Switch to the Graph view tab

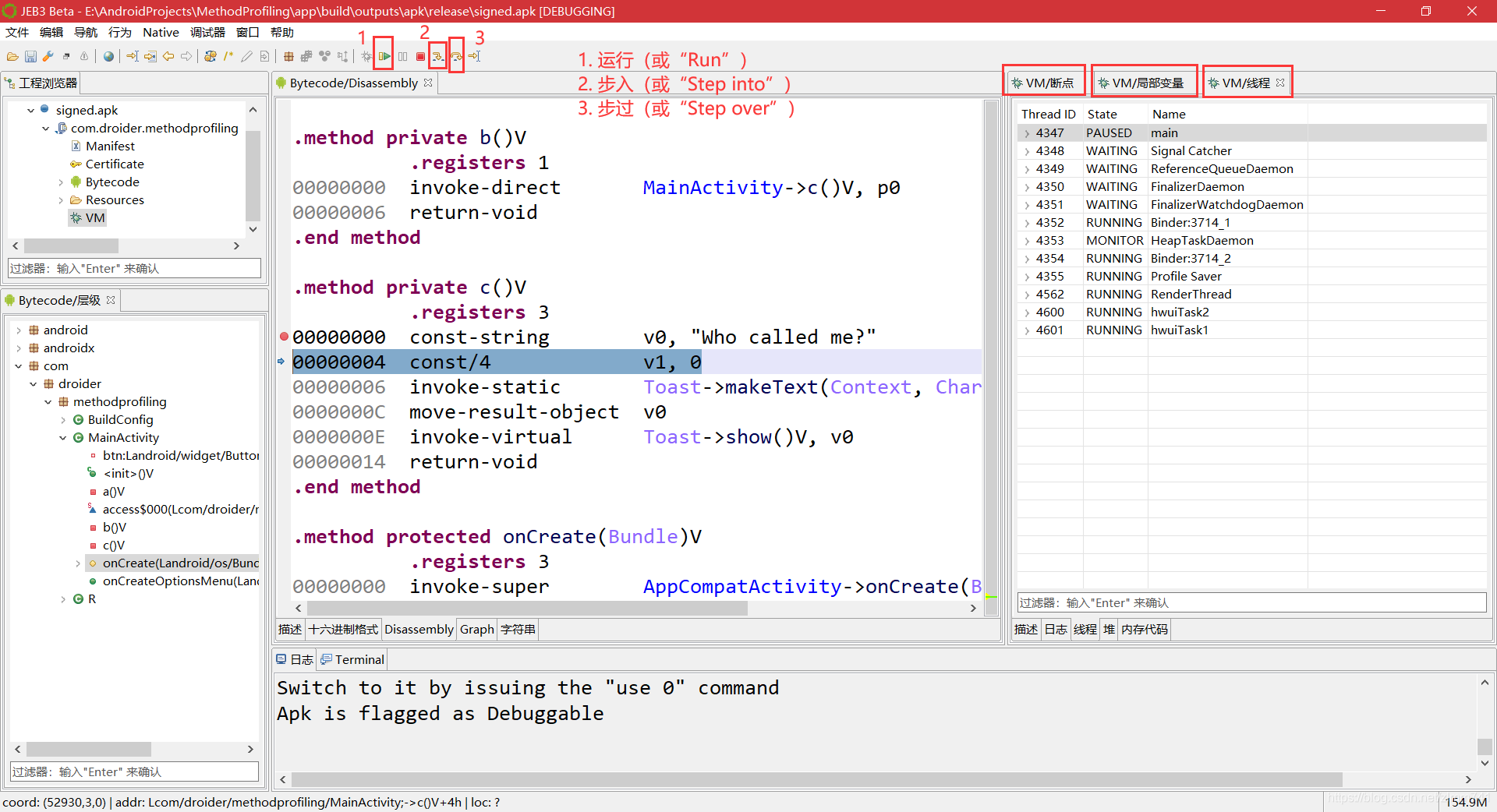(x=477, y=630)
